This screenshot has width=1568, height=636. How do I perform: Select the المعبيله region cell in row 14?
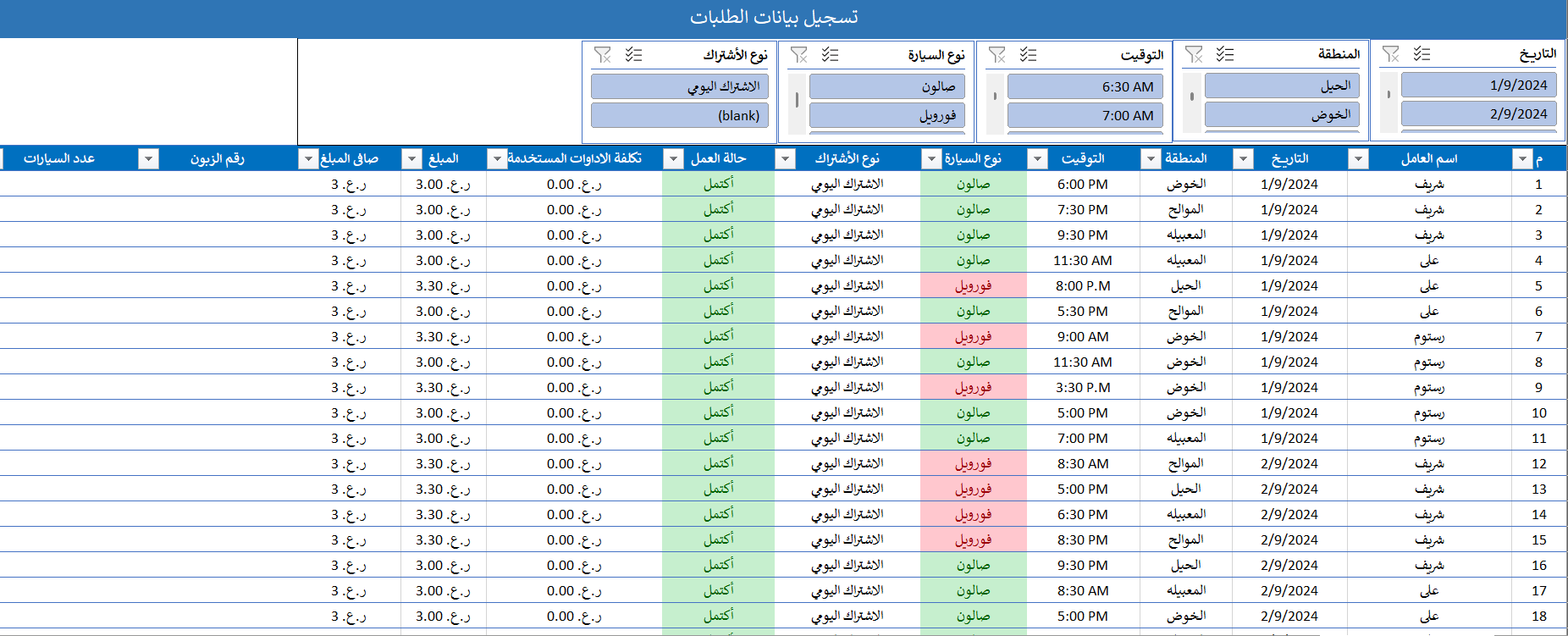click(1186, 515)
